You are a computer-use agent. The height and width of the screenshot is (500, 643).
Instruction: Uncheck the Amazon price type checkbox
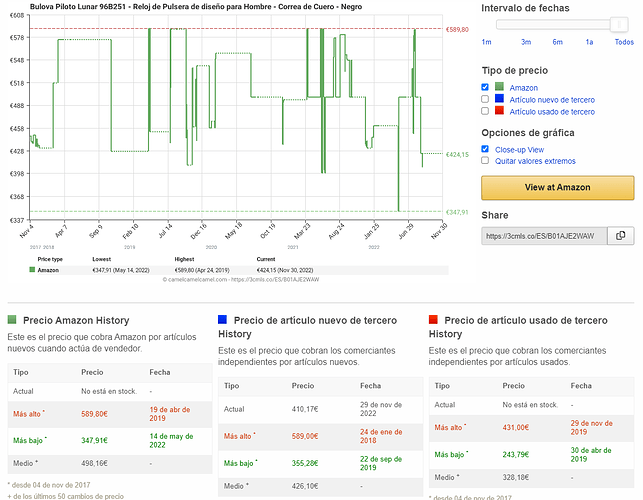point(485,87)
